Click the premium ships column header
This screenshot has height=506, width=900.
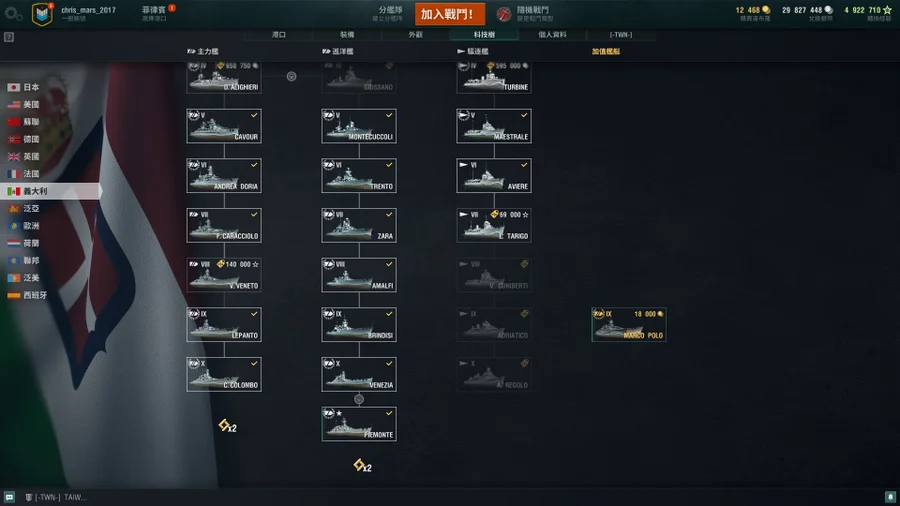coord(606,52)
